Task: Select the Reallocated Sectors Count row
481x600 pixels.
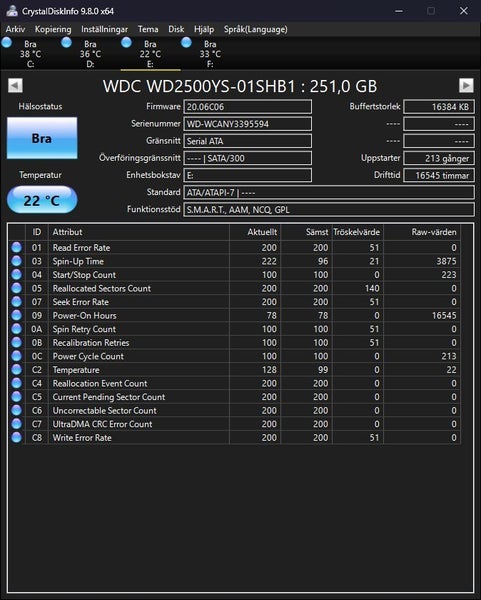Action: pos(234,288)
